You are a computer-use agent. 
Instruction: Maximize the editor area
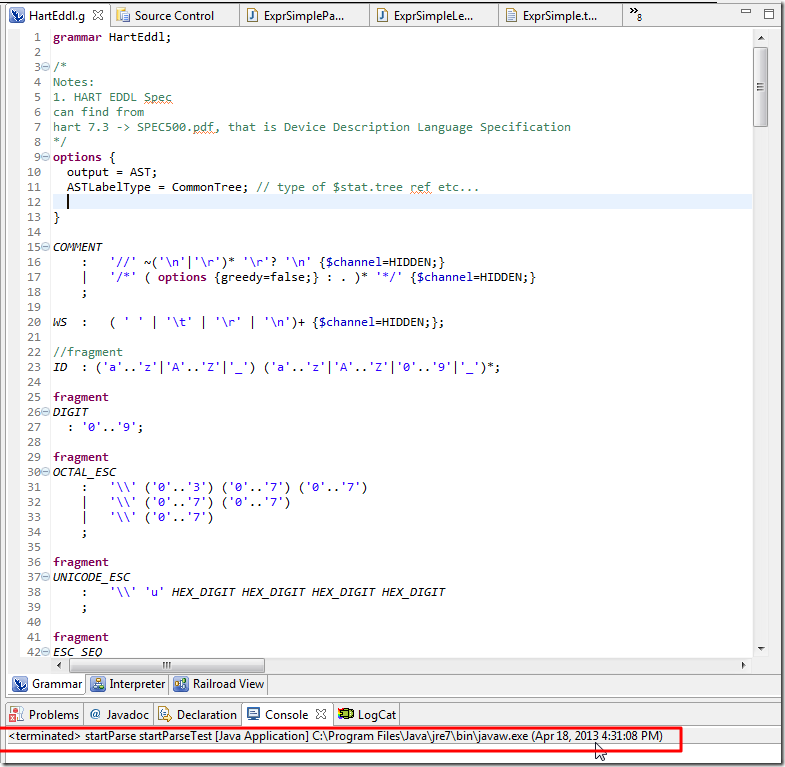click(769, 14)
